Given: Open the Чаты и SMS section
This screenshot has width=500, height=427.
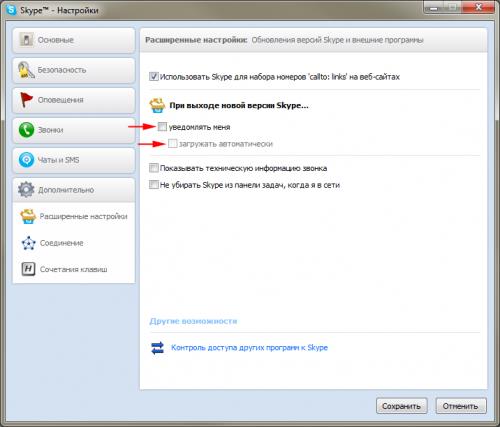Looking at the screenshot, I should tap(74, 160).
